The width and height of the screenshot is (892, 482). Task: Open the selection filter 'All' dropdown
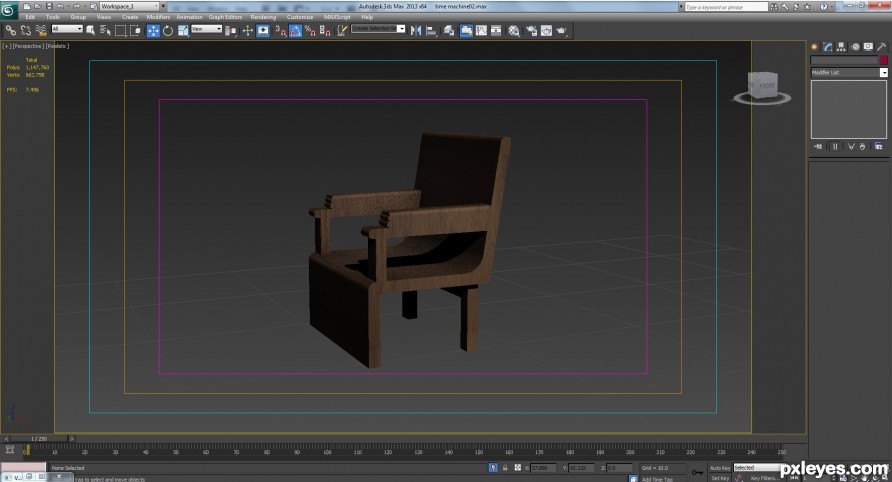coord(67,29)
